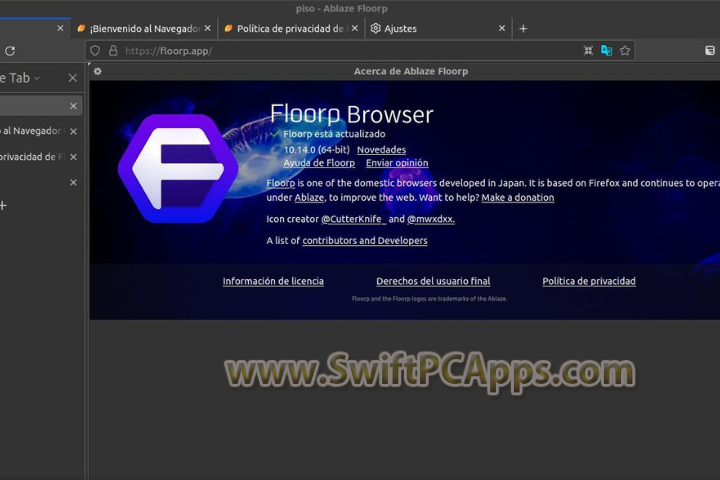
Task: Click the Floorp hexagon logo
Action: 178,169
